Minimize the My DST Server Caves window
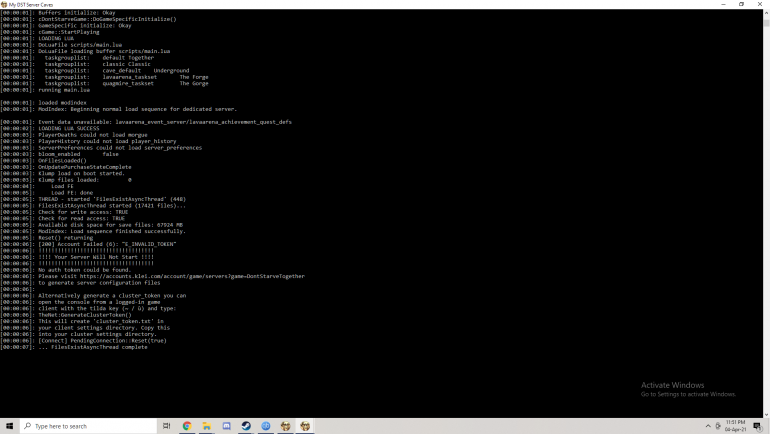 [x=717, y=4]
